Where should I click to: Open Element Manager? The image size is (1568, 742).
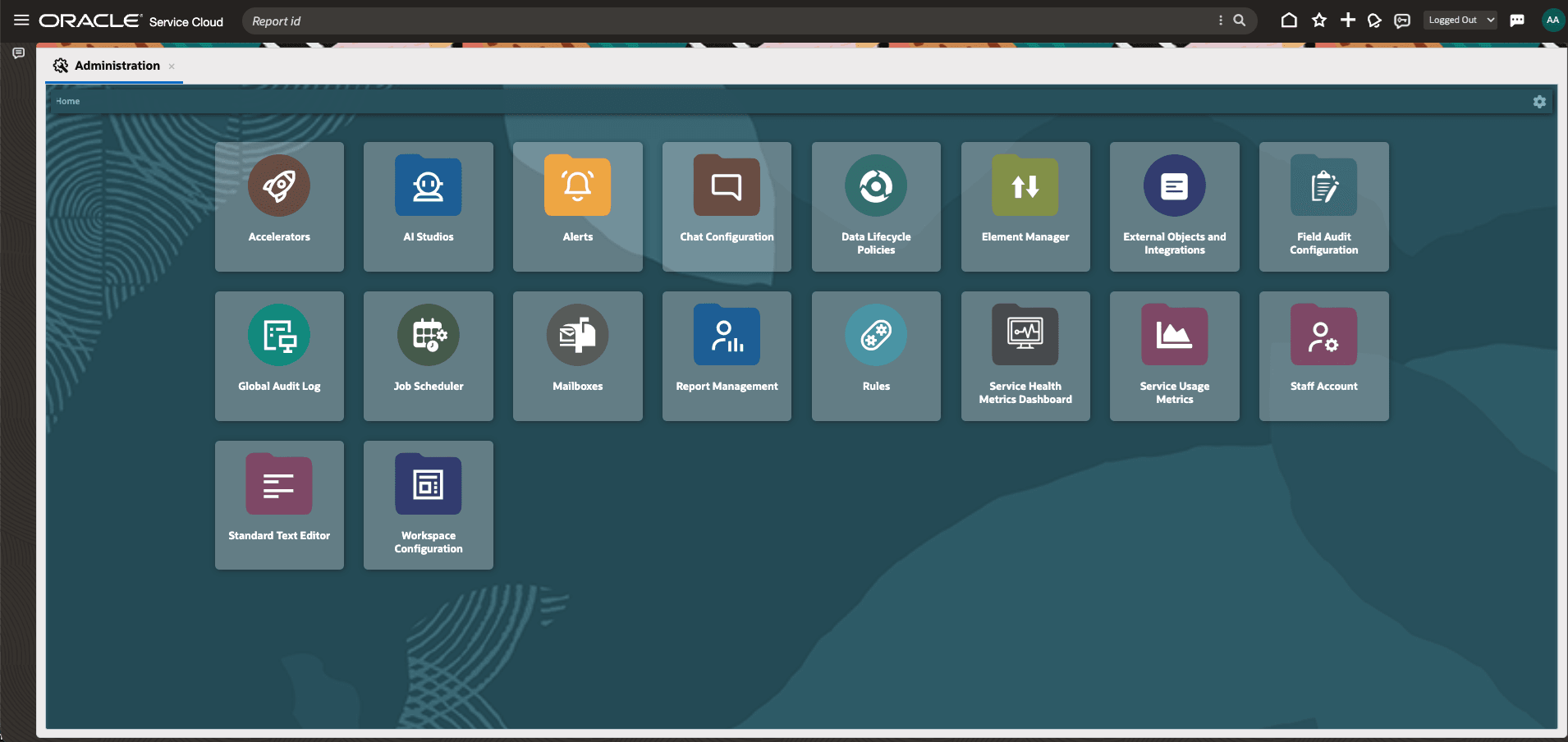pyautogui.click(x=1025, y=207)
